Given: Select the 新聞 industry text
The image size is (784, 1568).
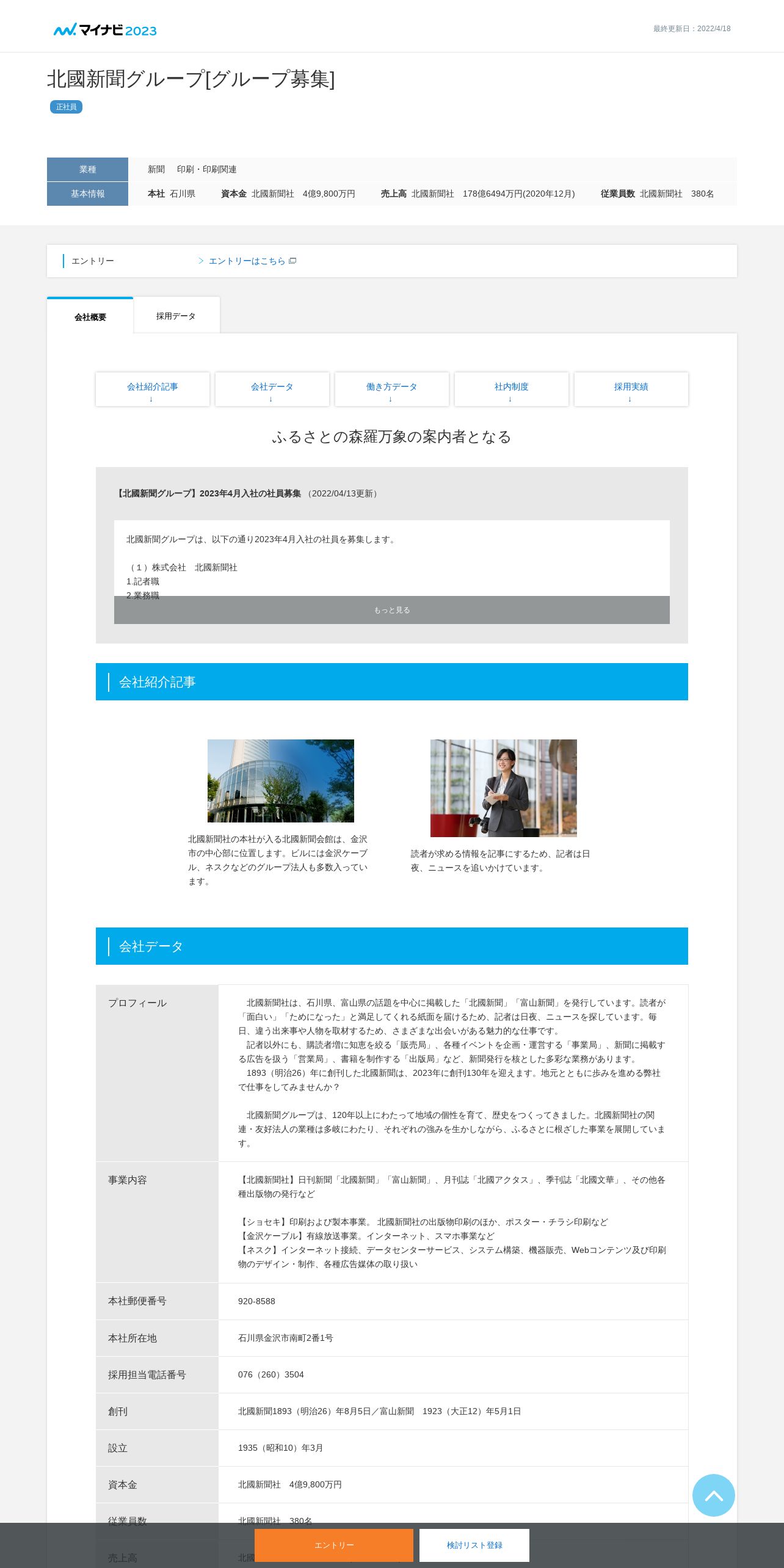Looking at the screenshot, I should (156, 169).
